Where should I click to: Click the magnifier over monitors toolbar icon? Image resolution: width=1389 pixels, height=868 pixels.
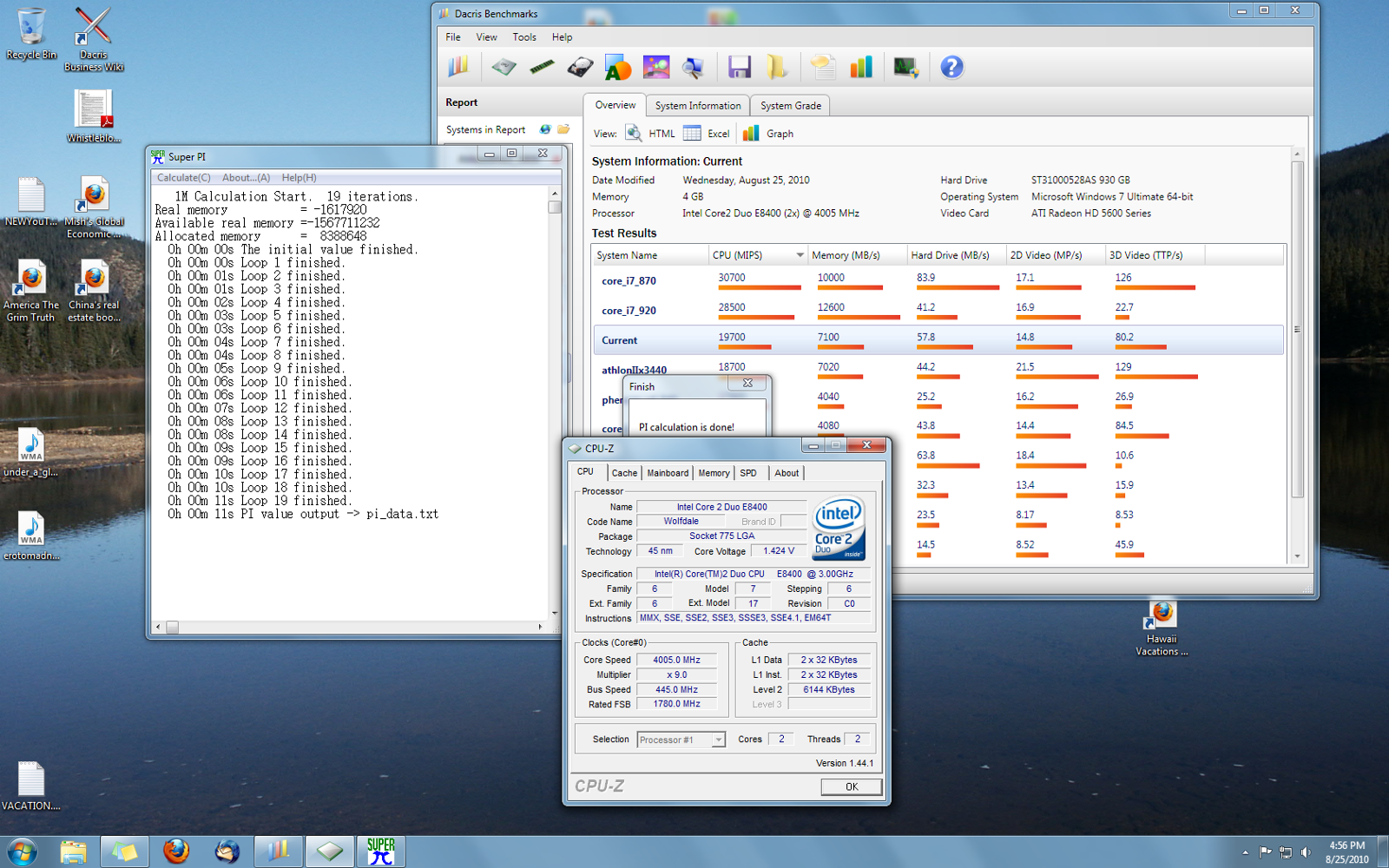point(694,67)
